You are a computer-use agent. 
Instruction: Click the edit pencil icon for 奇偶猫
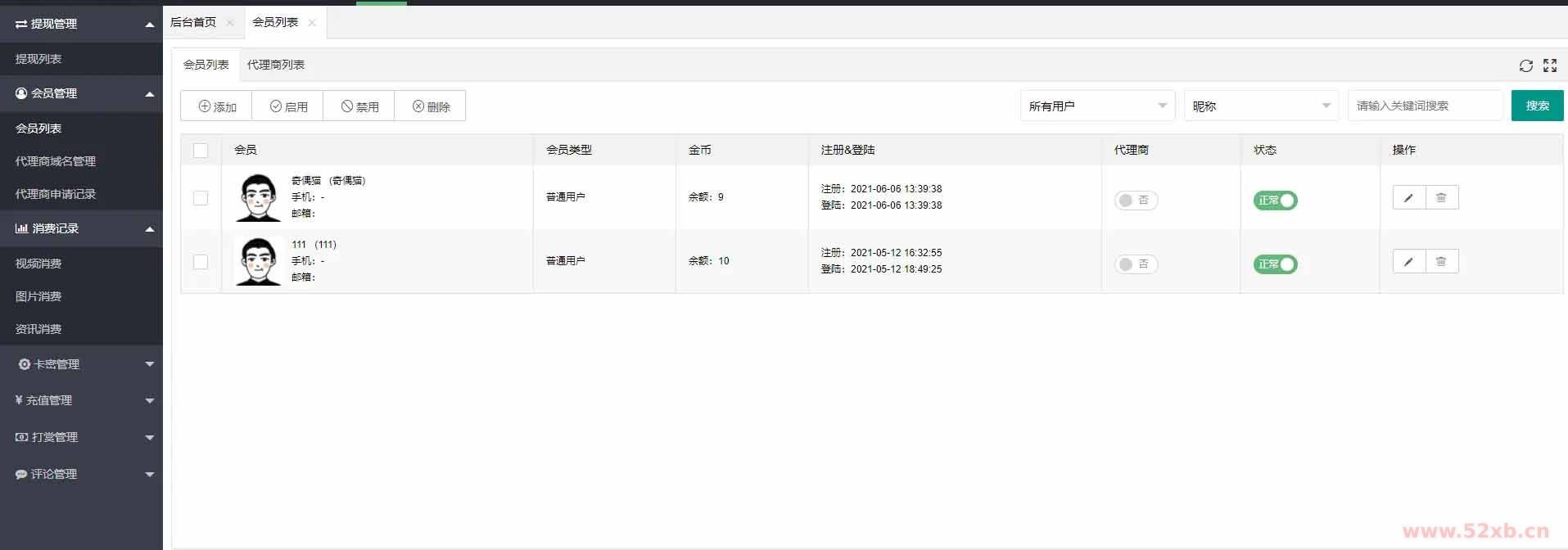(x=1408, y=198)
